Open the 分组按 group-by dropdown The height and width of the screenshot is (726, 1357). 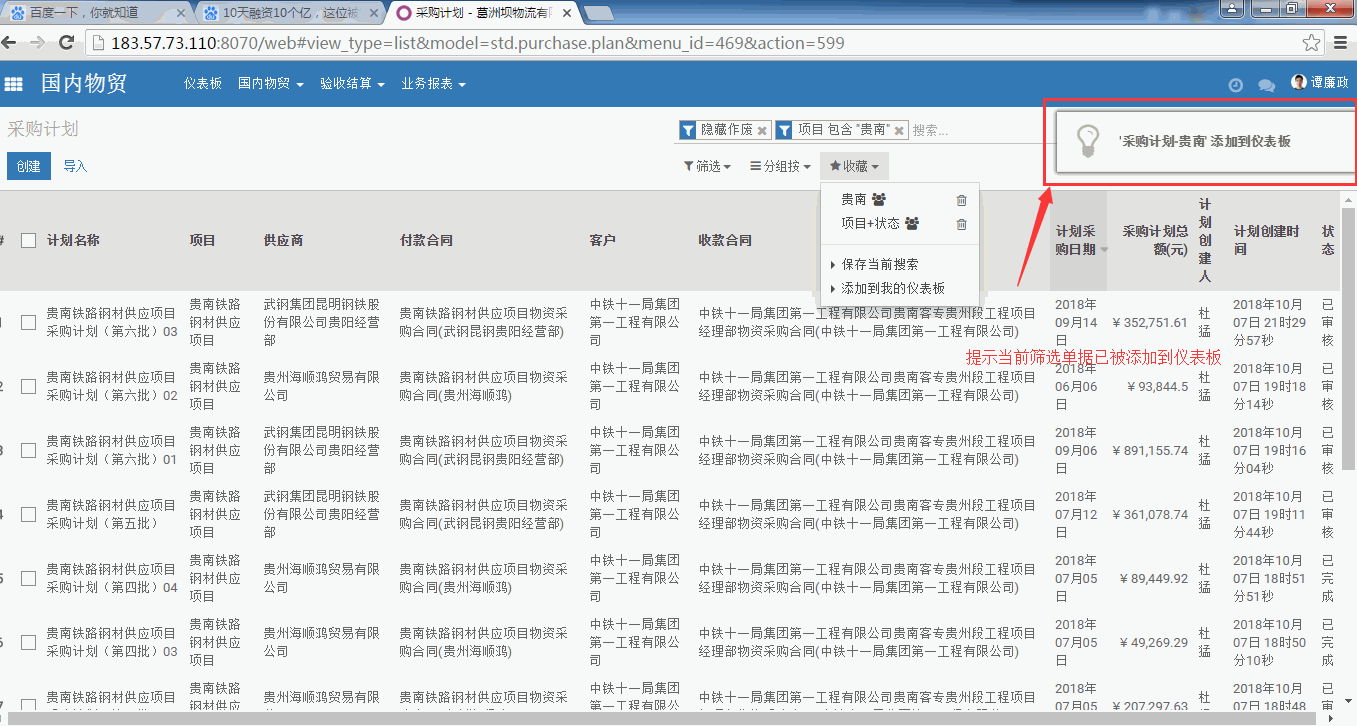pos(780,166)
